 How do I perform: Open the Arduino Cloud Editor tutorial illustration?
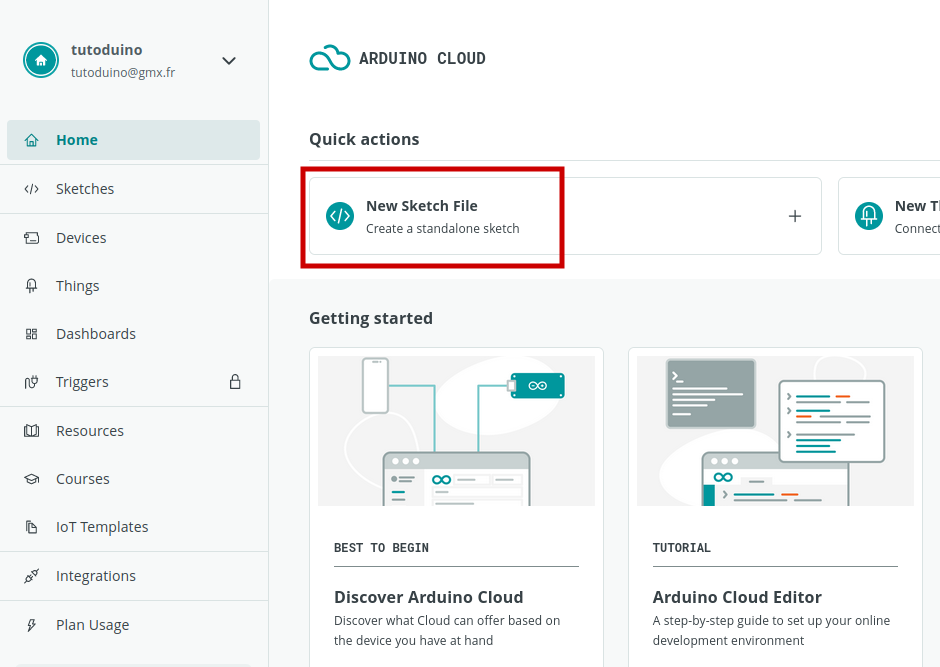[775, 431]
